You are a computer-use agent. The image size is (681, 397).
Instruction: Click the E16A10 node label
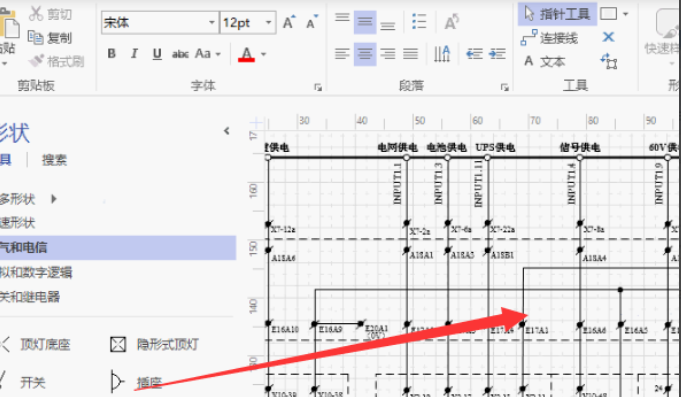pos(285,330)
